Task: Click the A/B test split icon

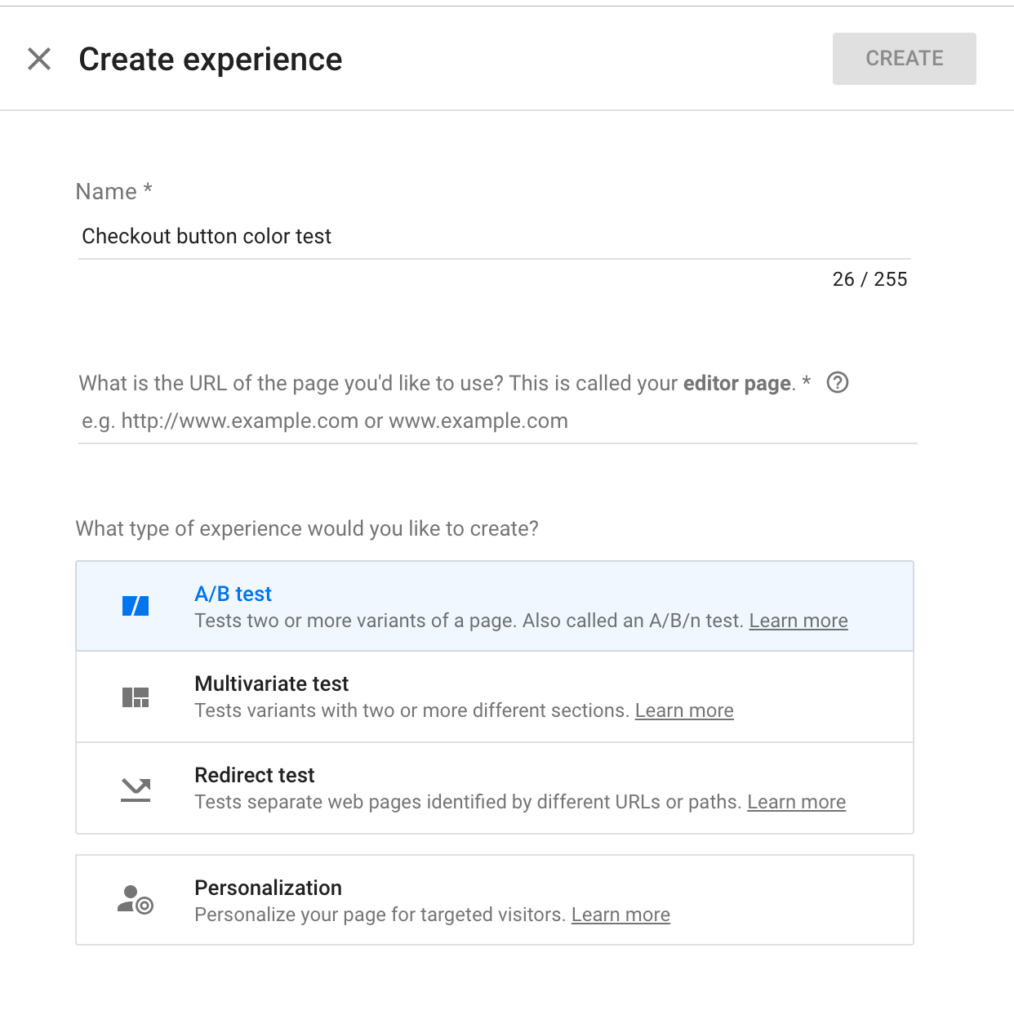Action: pos(135,606)
